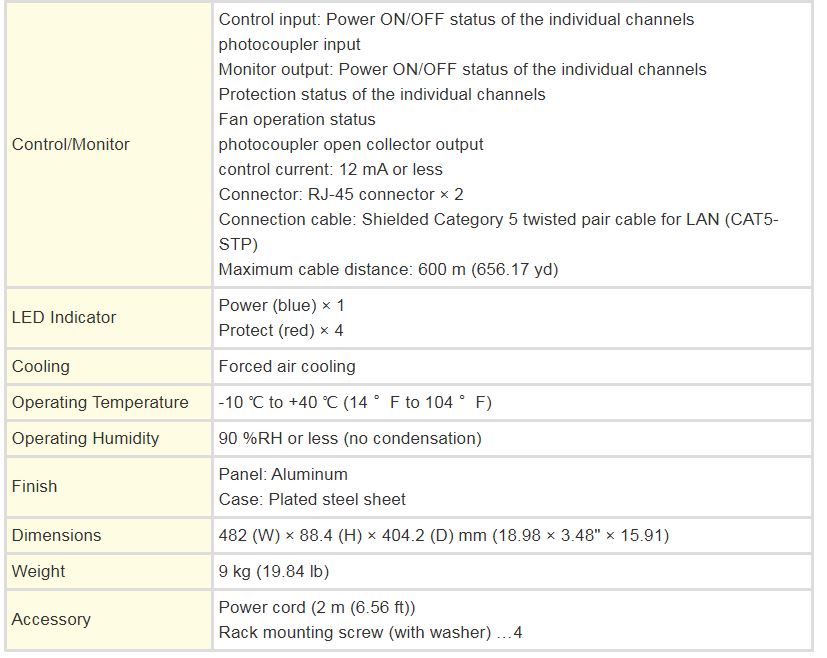Click the Operating Humidity label
This screenshot has width=827, height=658.
coord(86,438)
